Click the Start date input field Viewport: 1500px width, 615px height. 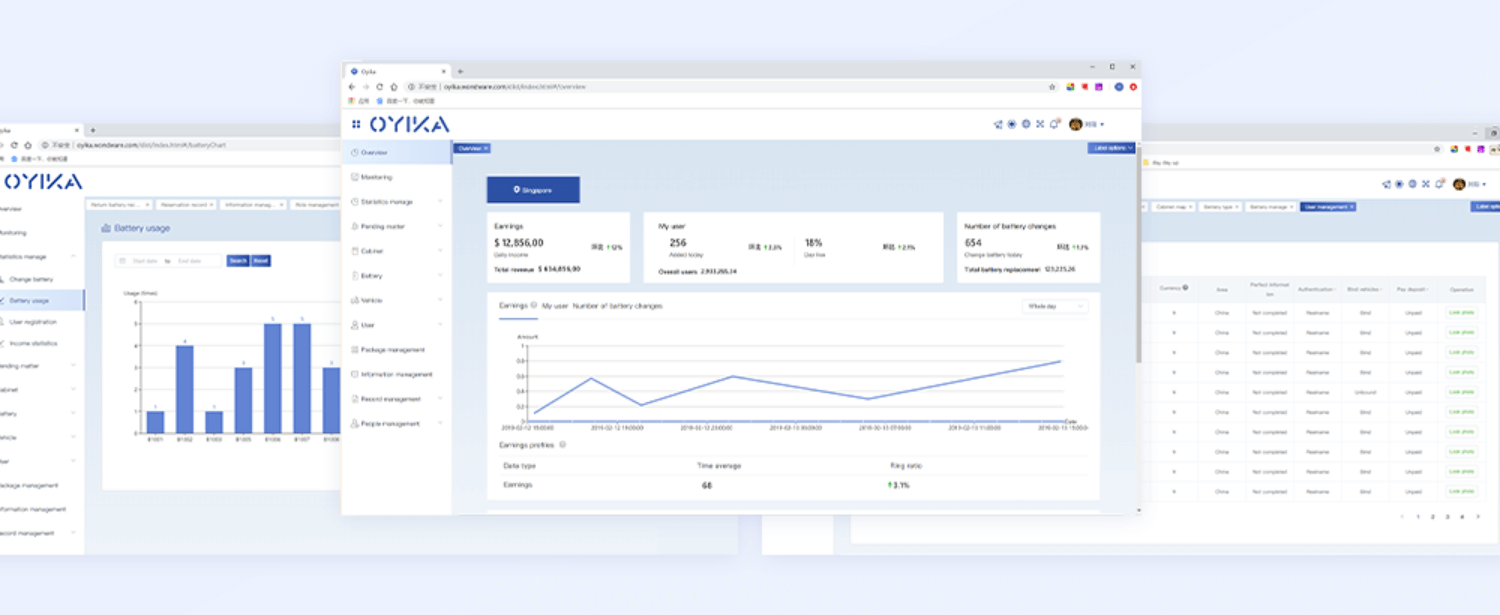click(144, 261)
